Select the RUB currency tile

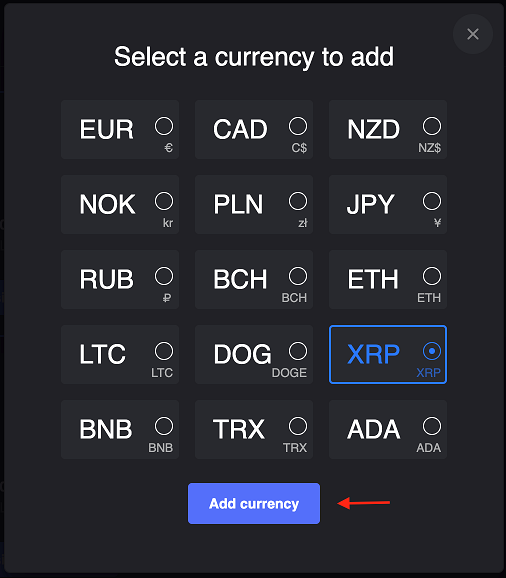coord(120,279)
